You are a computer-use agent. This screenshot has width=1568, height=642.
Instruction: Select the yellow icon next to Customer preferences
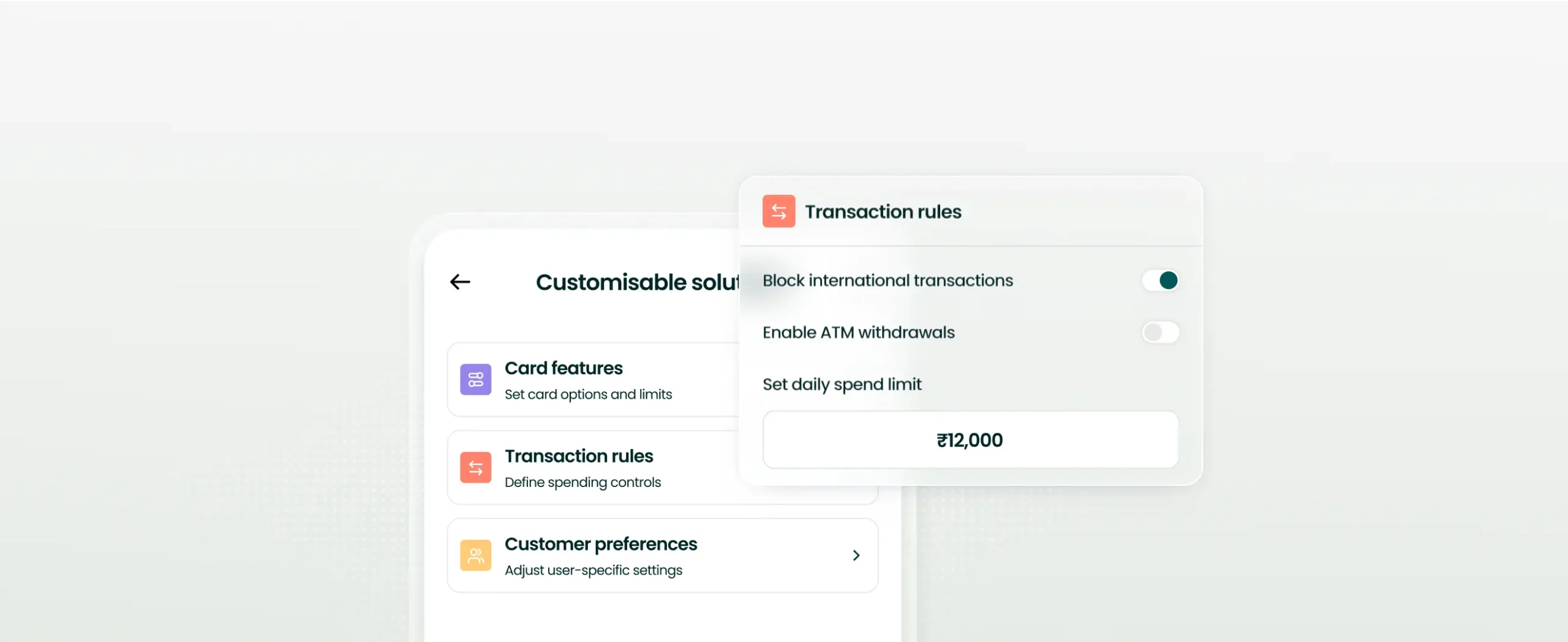(475, 555)
